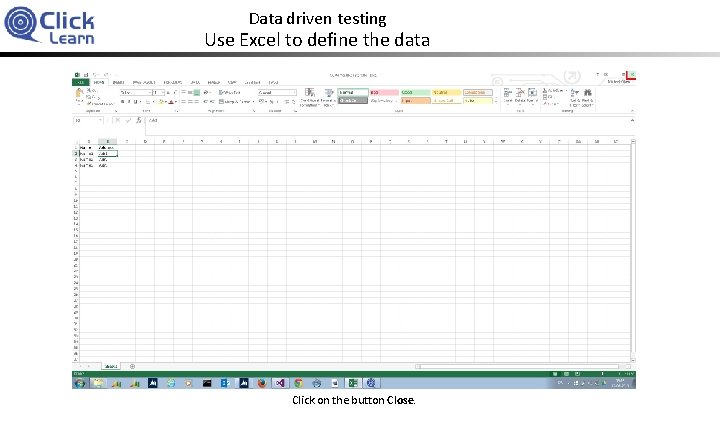Image resolution: width=720 pixels, height=437 pixels.
Task: Apply the green Good cell style
Action: point(415,93)
